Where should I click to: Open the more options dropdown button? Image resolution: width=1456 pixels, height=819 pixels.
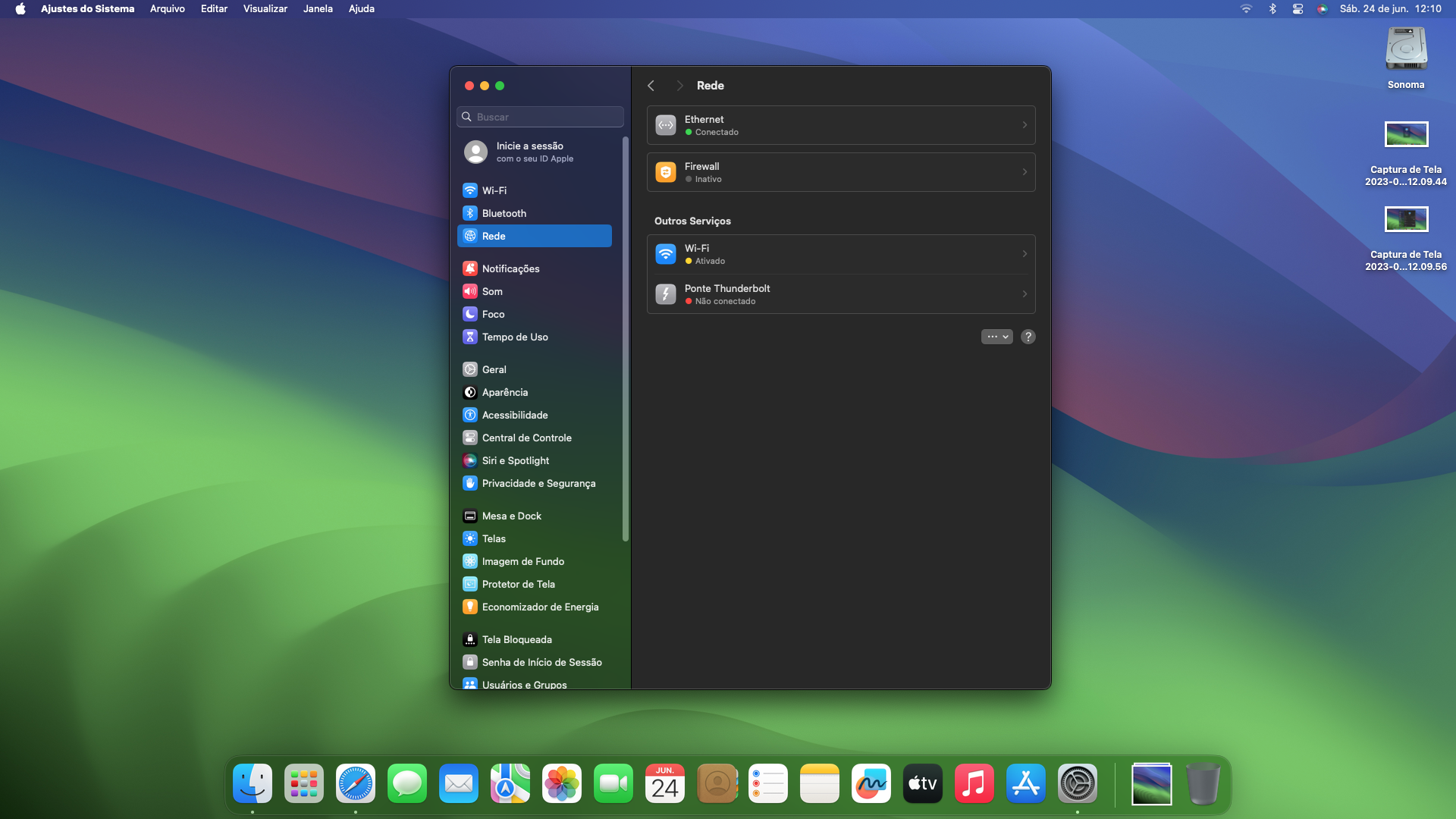click(x=996, y=337)
